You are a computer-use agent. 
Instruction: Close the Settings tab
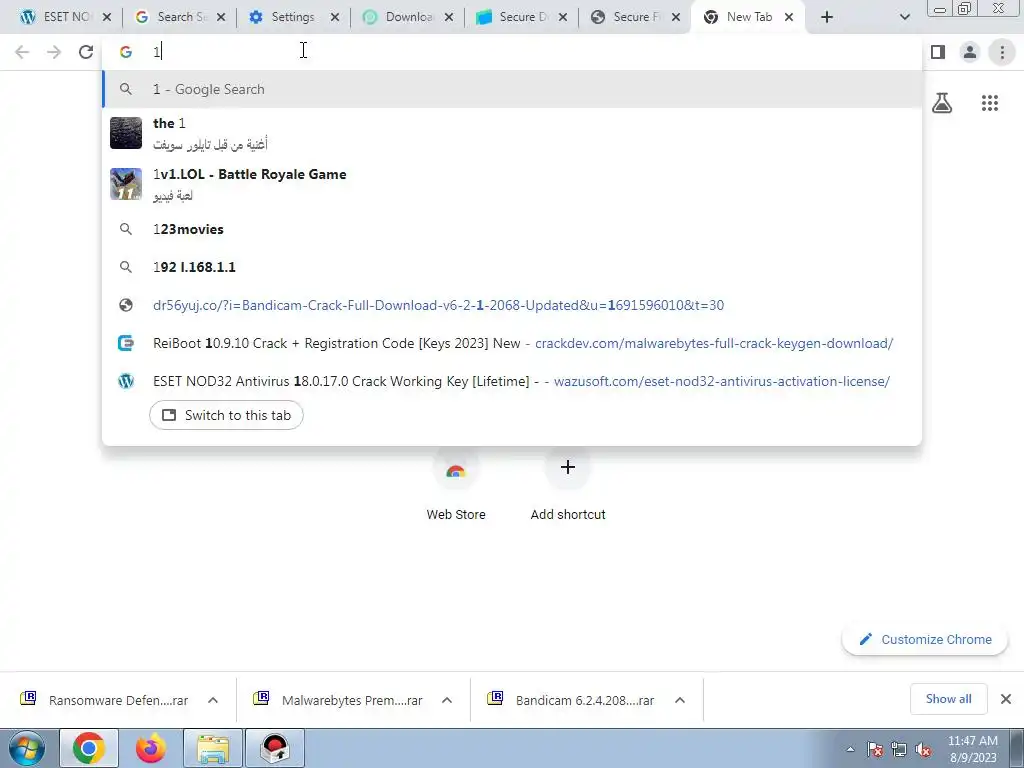point(335,17)
